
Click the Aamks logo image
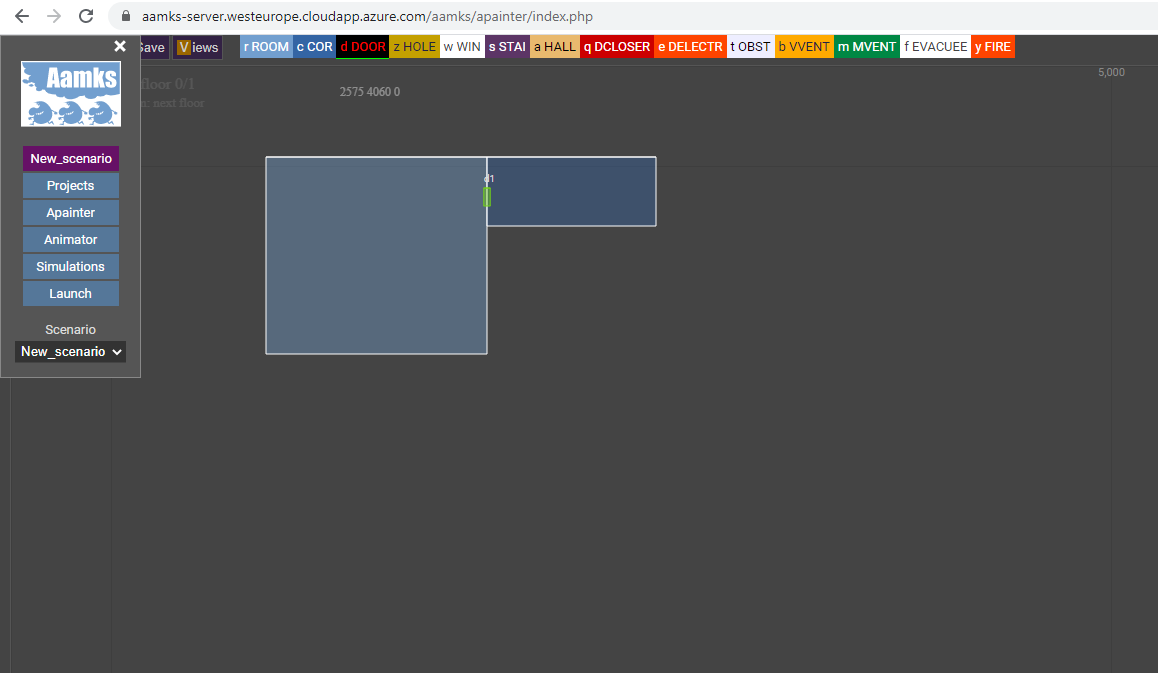71,94
